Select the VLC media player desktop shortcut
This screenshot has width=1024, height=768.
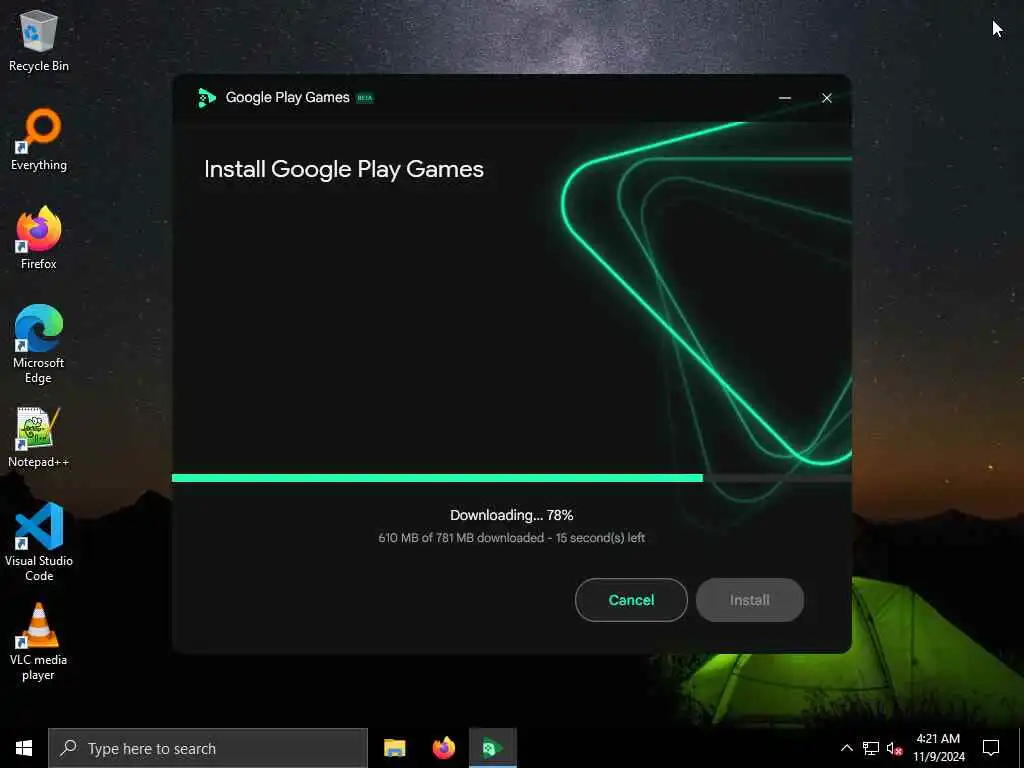coord(39,642)
